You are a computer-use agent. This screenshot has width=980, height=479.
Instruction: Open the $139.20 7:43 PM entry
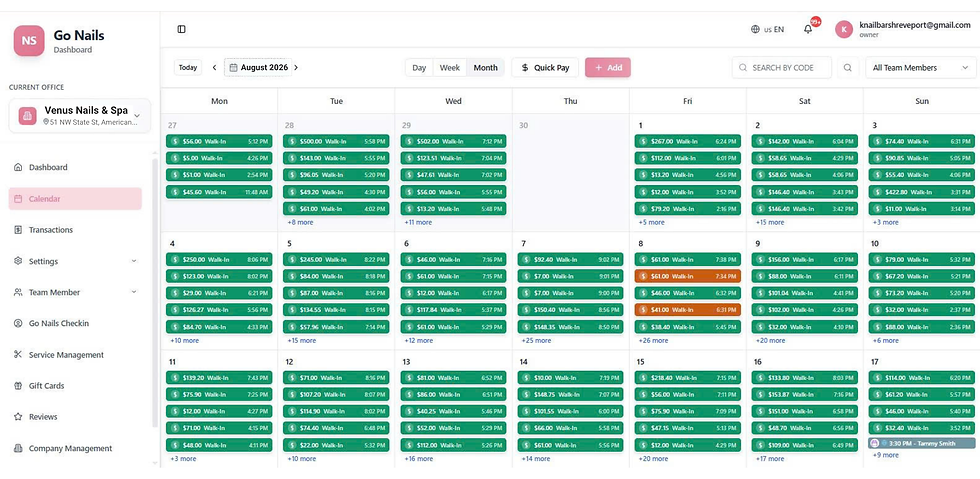pos(219,378)
